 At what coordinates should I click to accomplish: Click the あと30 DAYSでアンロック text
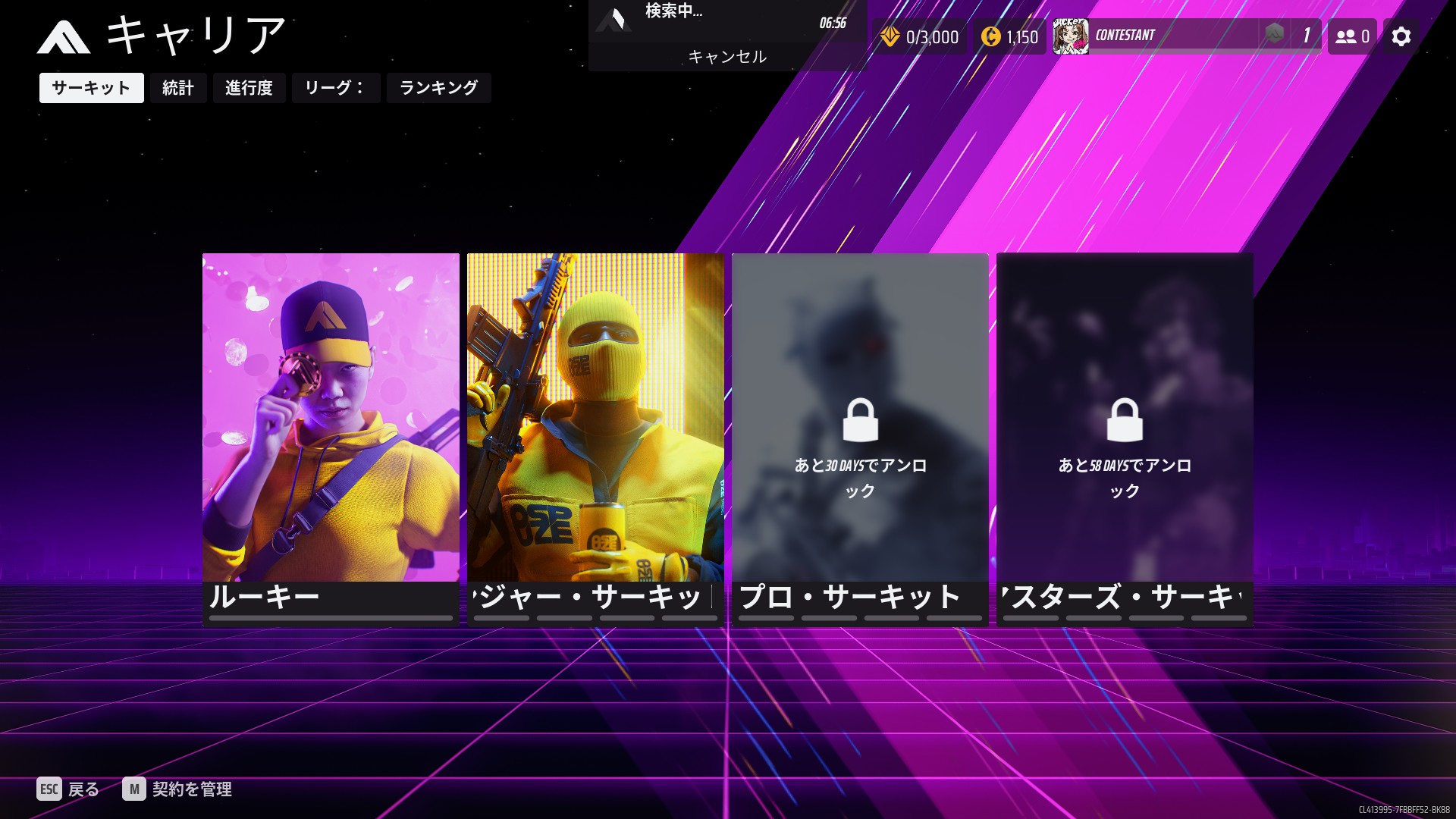click(x=860, y=478)
